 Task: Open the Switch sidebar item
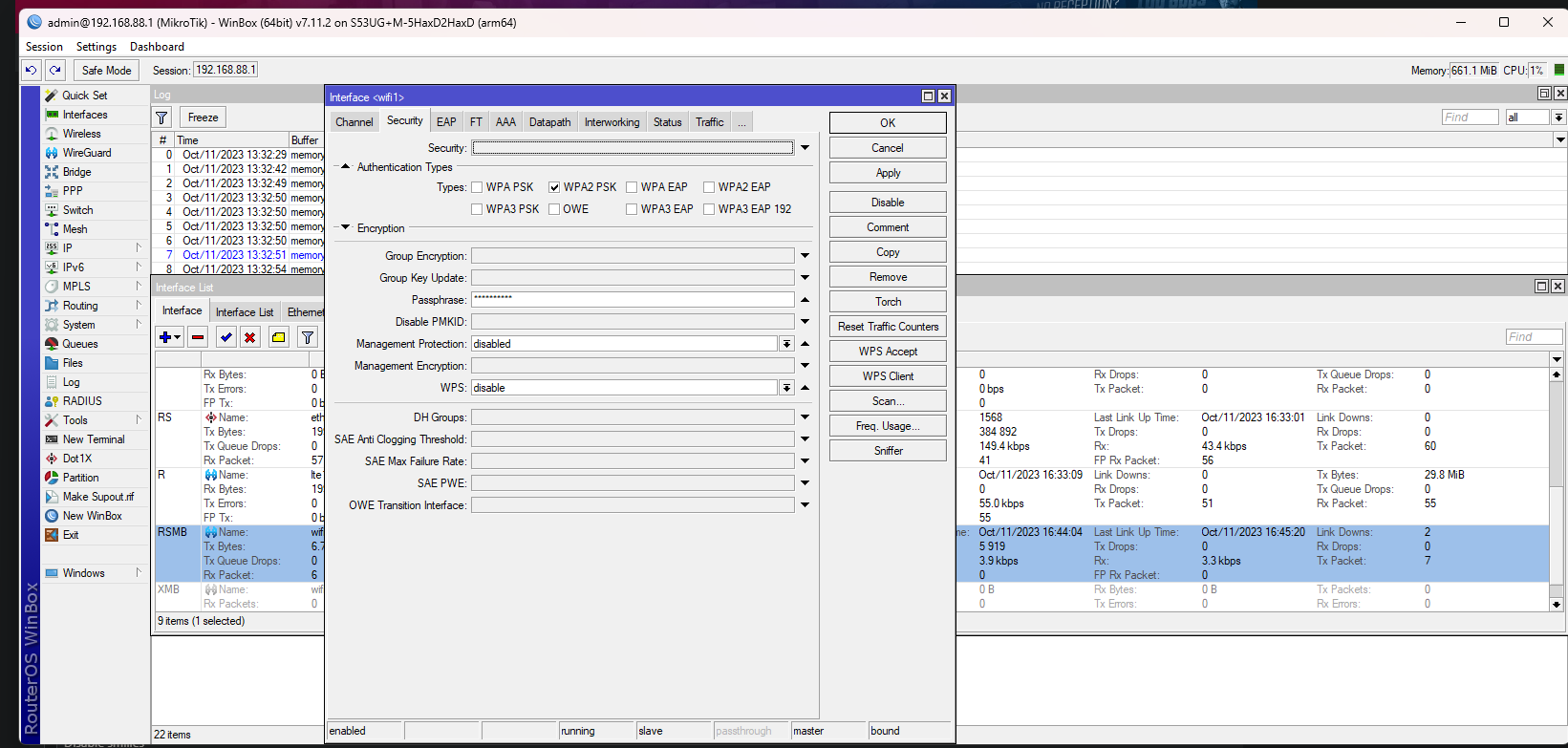pos(77,210)
